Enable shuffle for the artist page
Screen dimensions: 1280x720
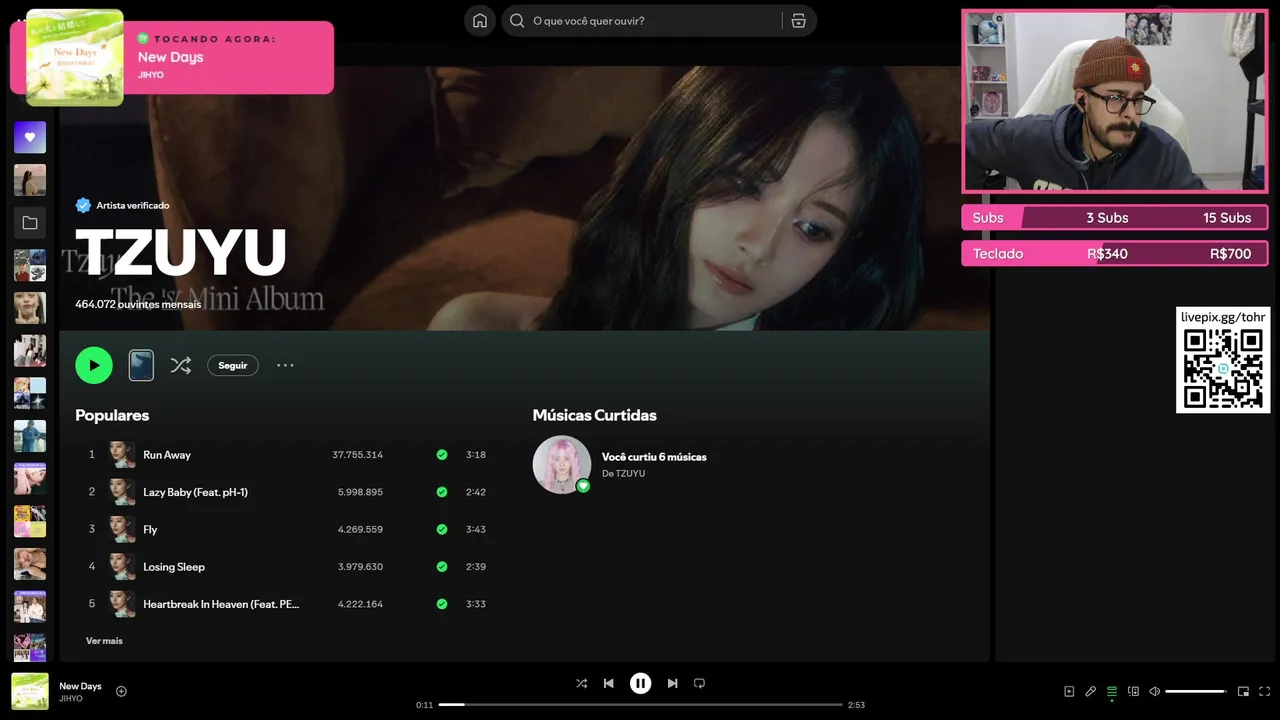180,366
